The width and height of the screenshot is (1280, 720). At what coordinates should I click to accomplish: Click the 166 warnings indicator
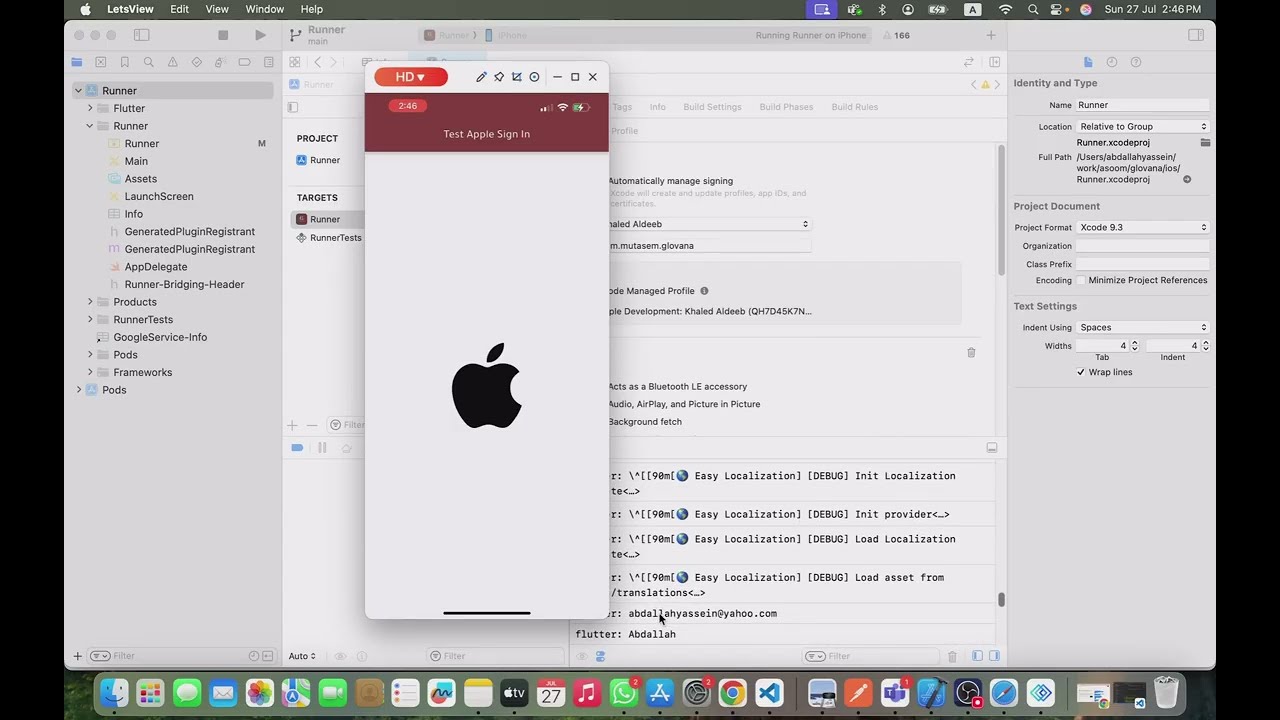coord(896,35)
